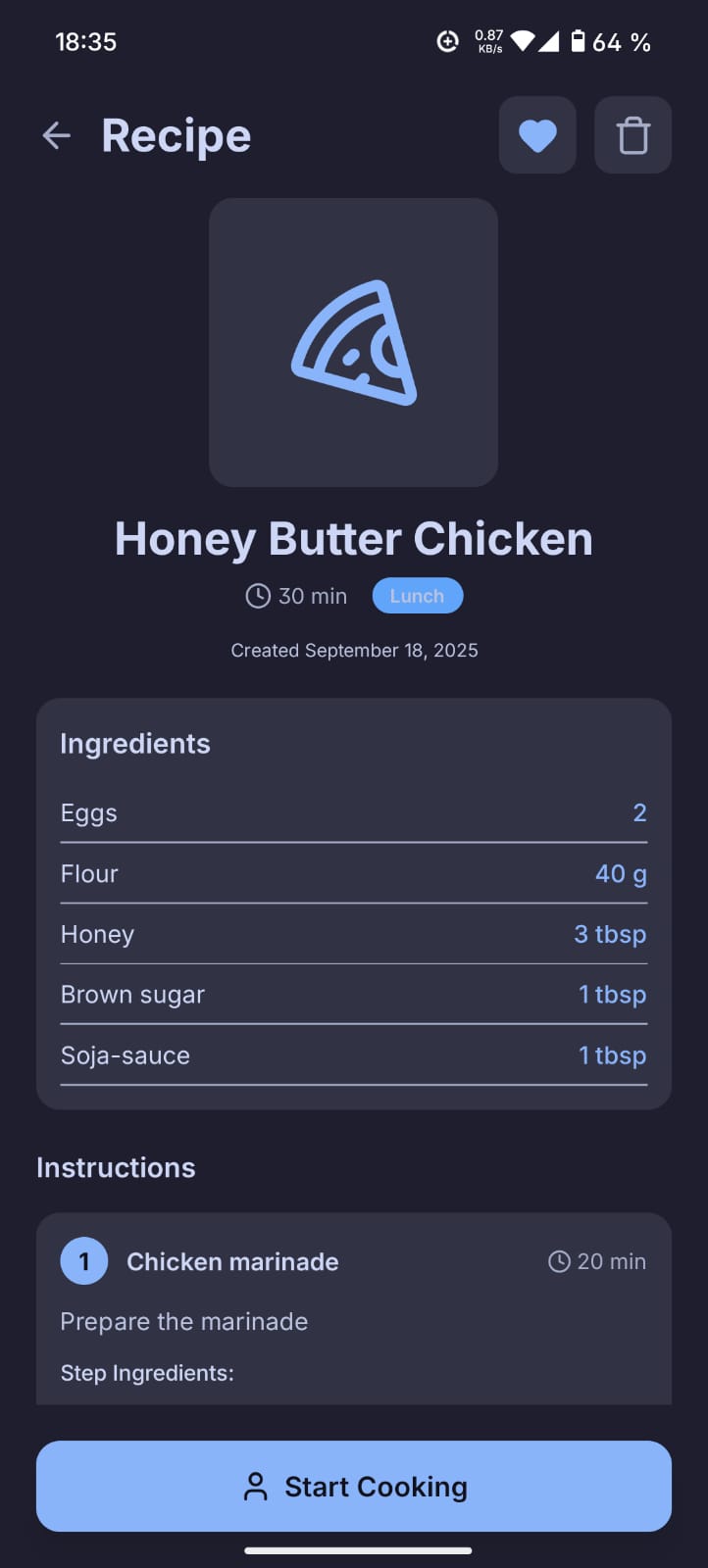The image size is (708, 1568).
Task: Tap the back arrow icon
Action: click(57, 135)
